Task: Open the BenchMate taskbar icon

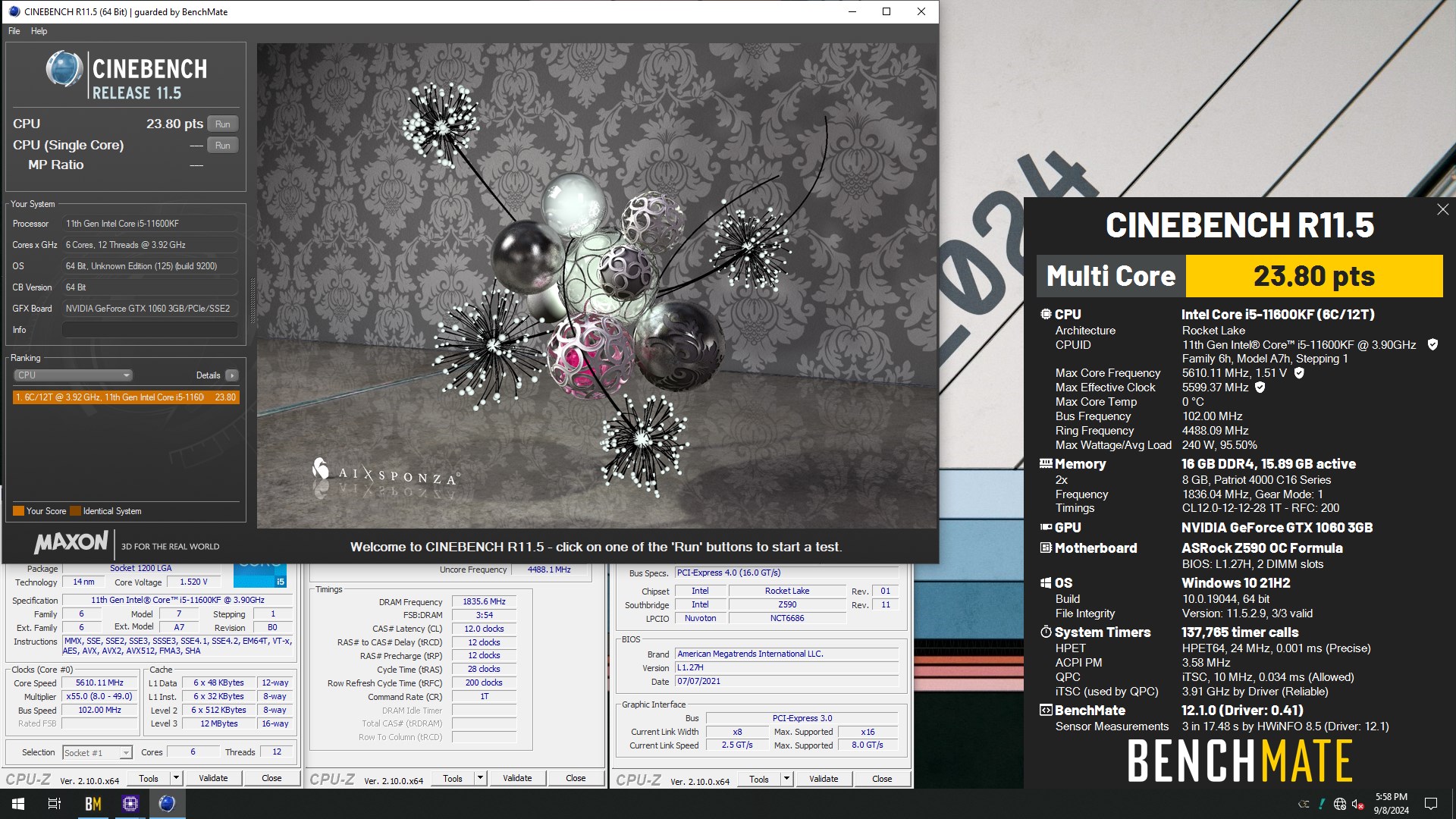Action: click(93, 804)
